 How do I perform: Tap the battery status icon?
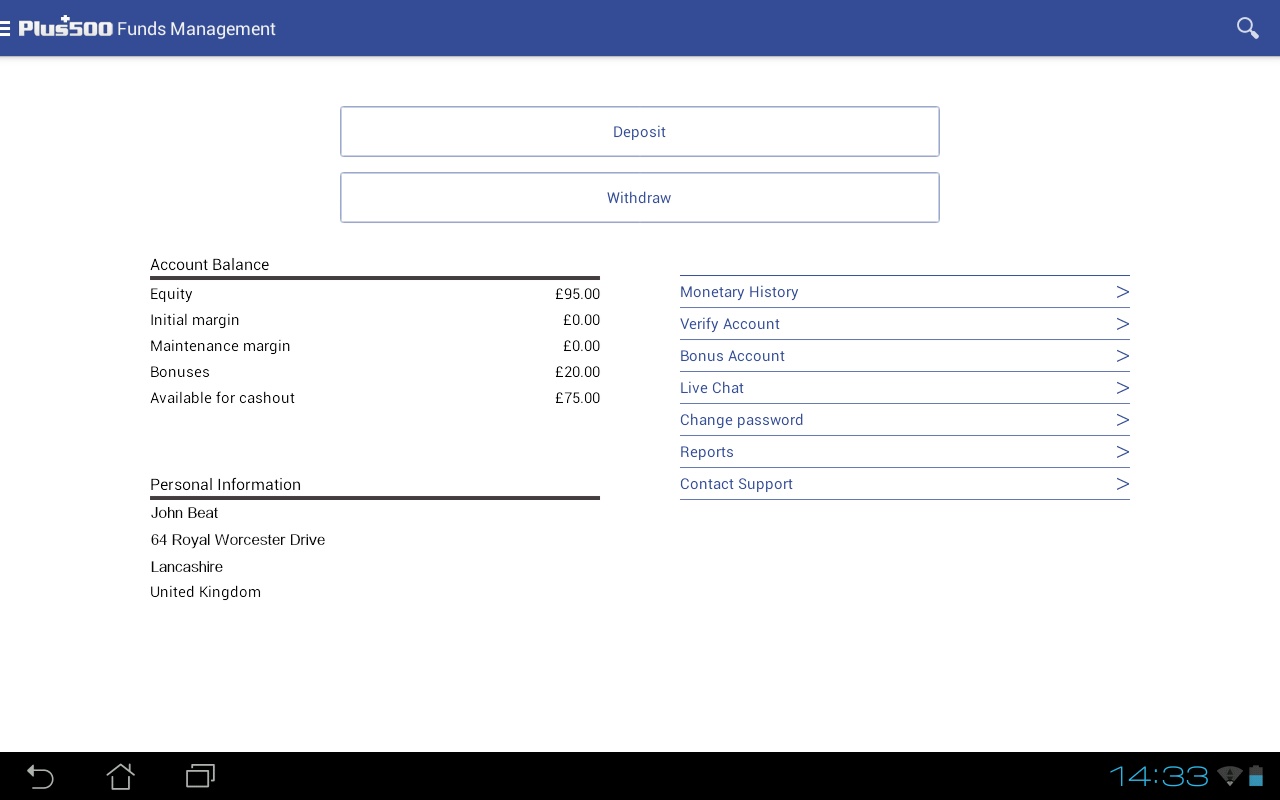[x=1256, y=776]
